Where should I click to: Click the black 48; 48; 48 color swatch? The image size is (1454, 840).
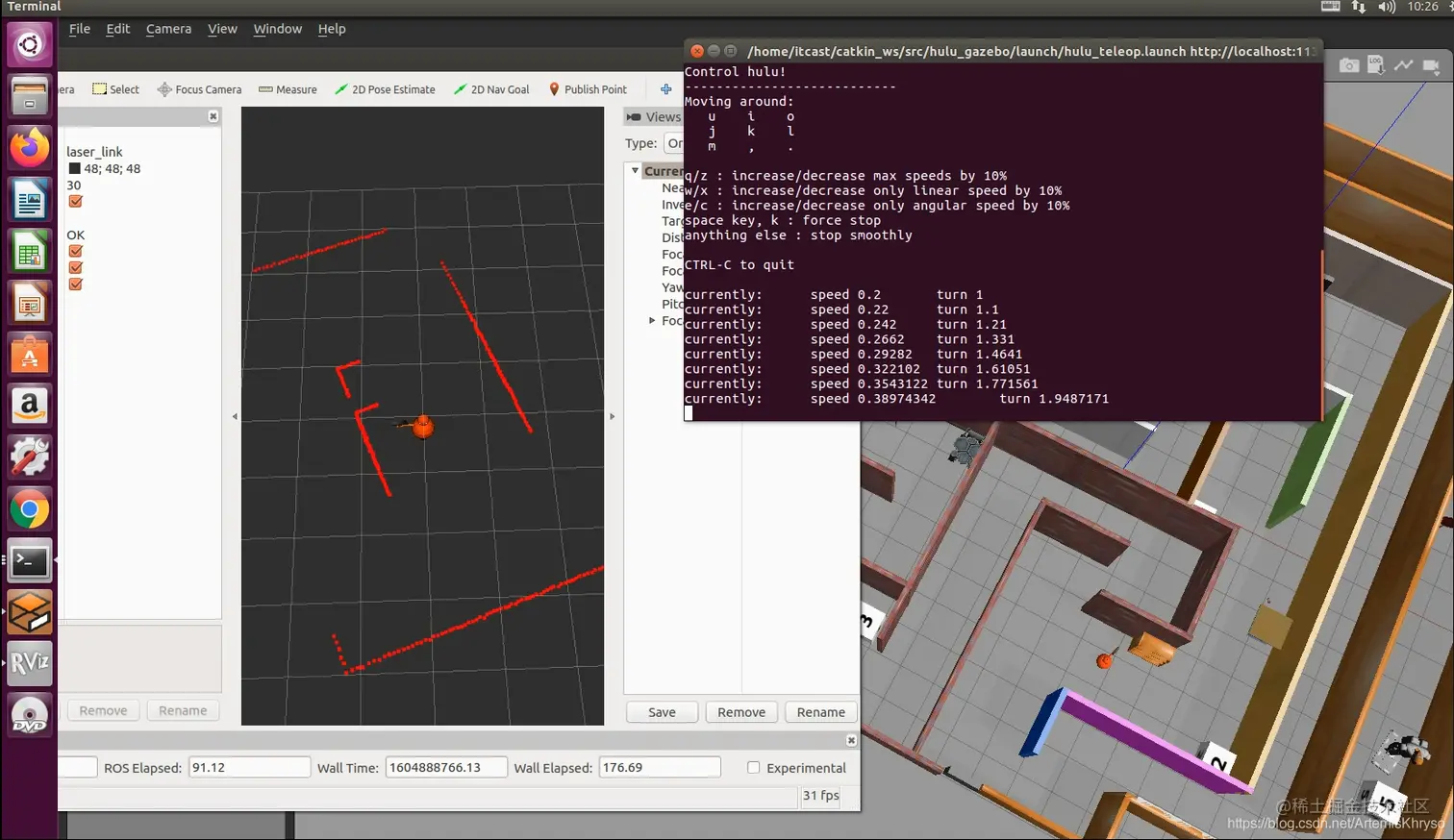(x=74, y=169)
